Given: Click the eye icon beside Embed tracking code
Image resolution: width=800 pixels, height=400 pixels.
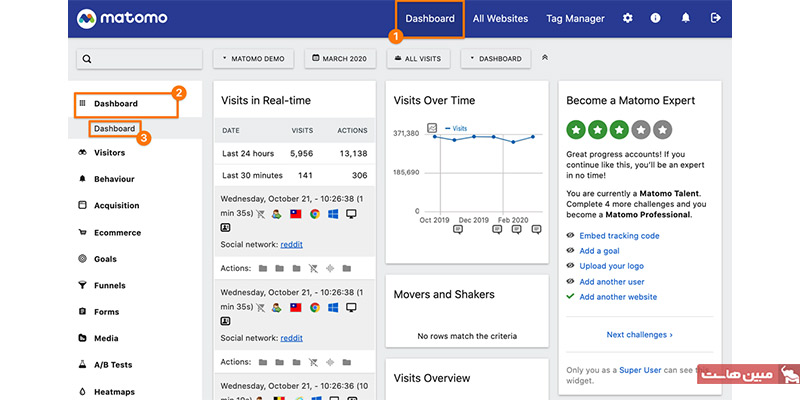Looking at the screenshot, I should pos(570,236).
